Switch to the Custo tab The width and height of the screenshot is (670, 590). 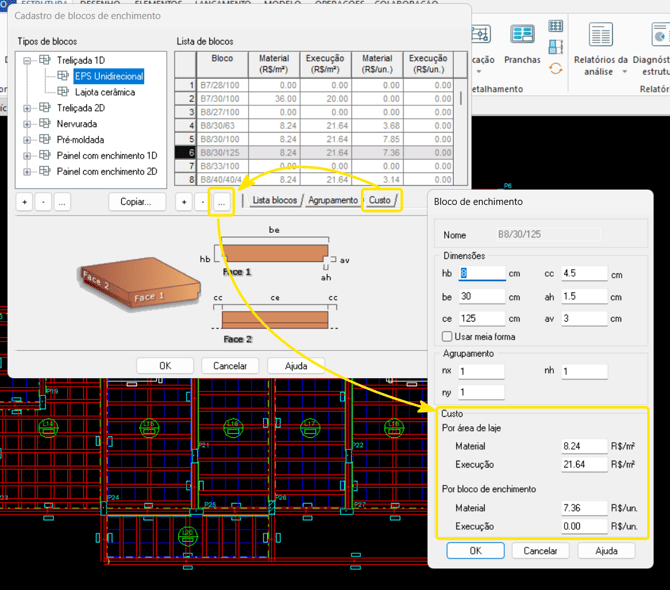point(380,200)
